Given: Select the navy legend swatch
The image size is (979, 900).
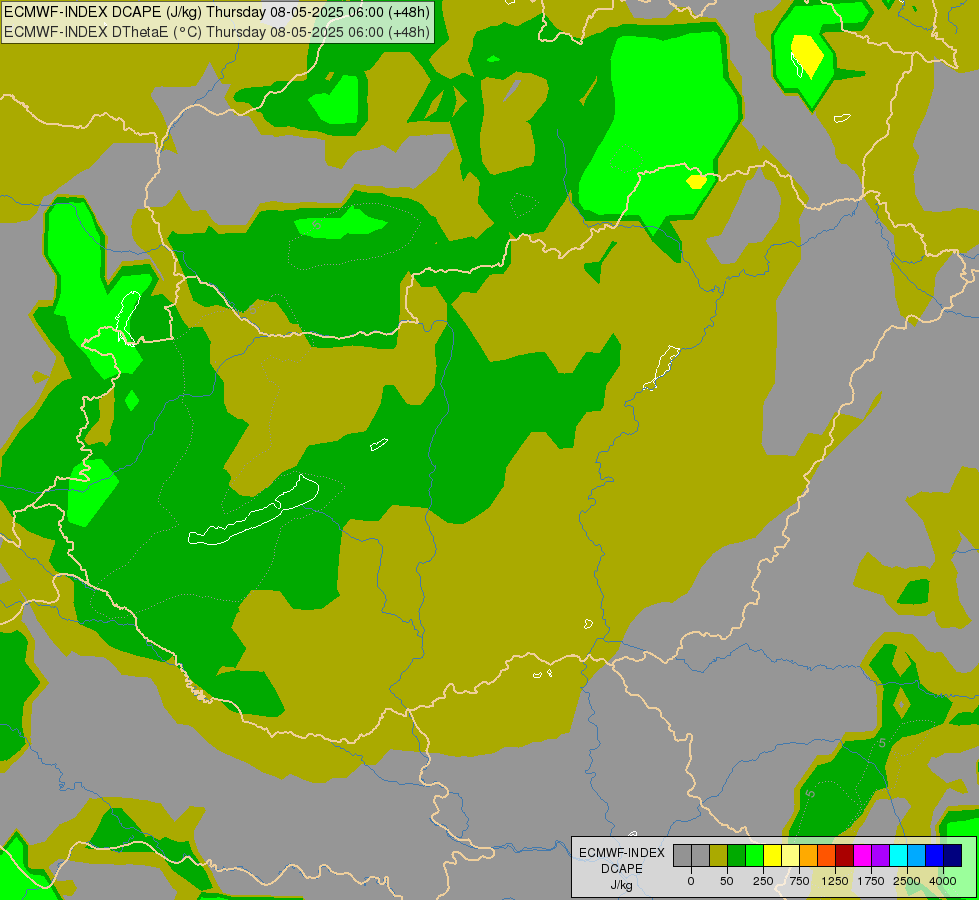Looking at the screenshot, I should point(953,855).
